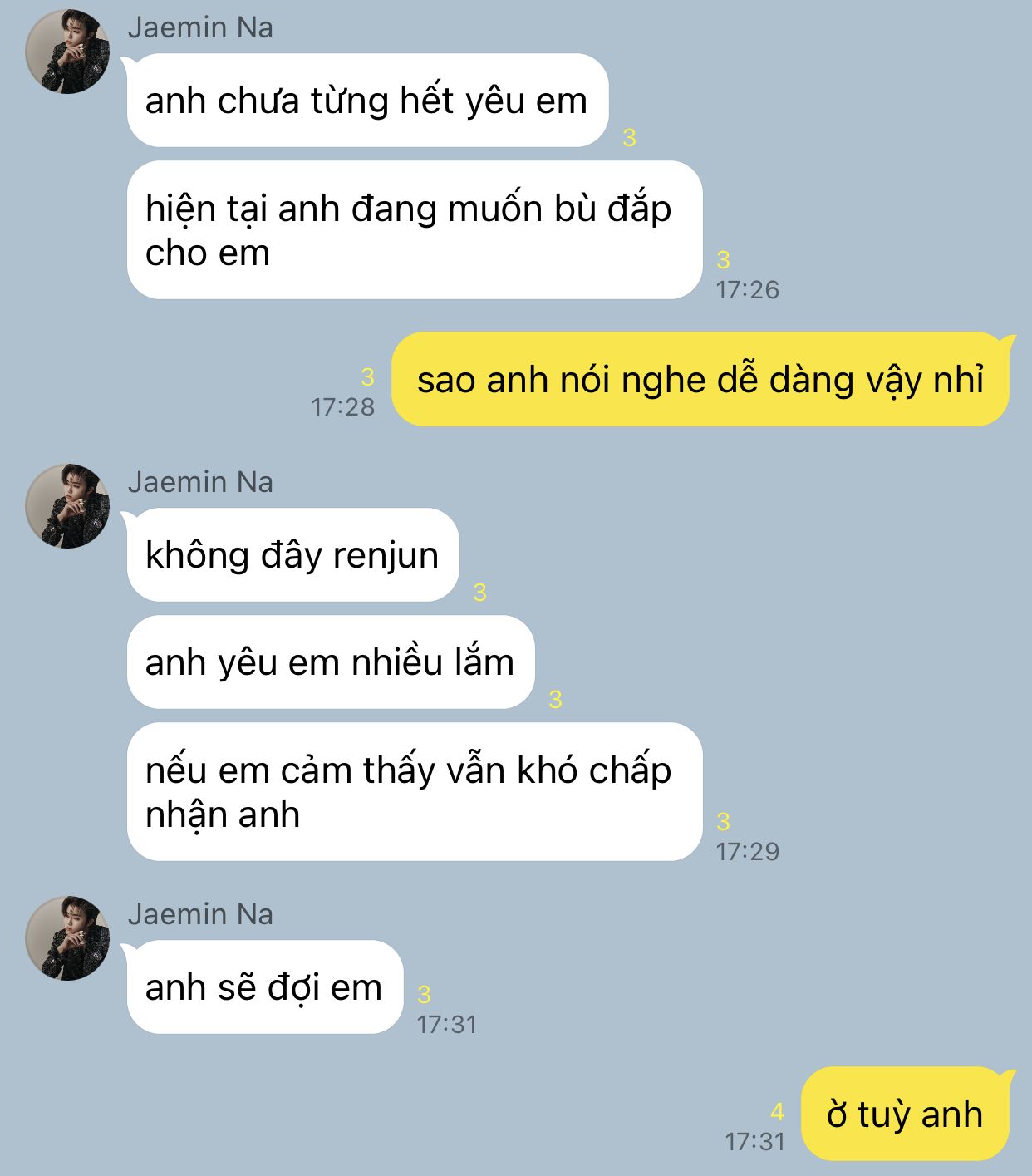Viewport: 1032px width, 1176px height.
Task: Tap the avatar beside 'không đây renjun'
Action: 67,506
